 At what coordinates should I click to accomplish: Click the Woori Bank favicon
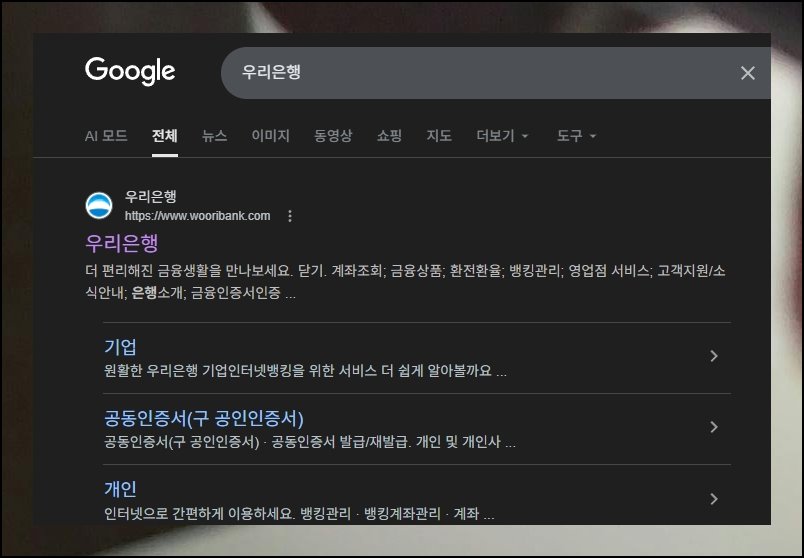(x=99, y=206)
